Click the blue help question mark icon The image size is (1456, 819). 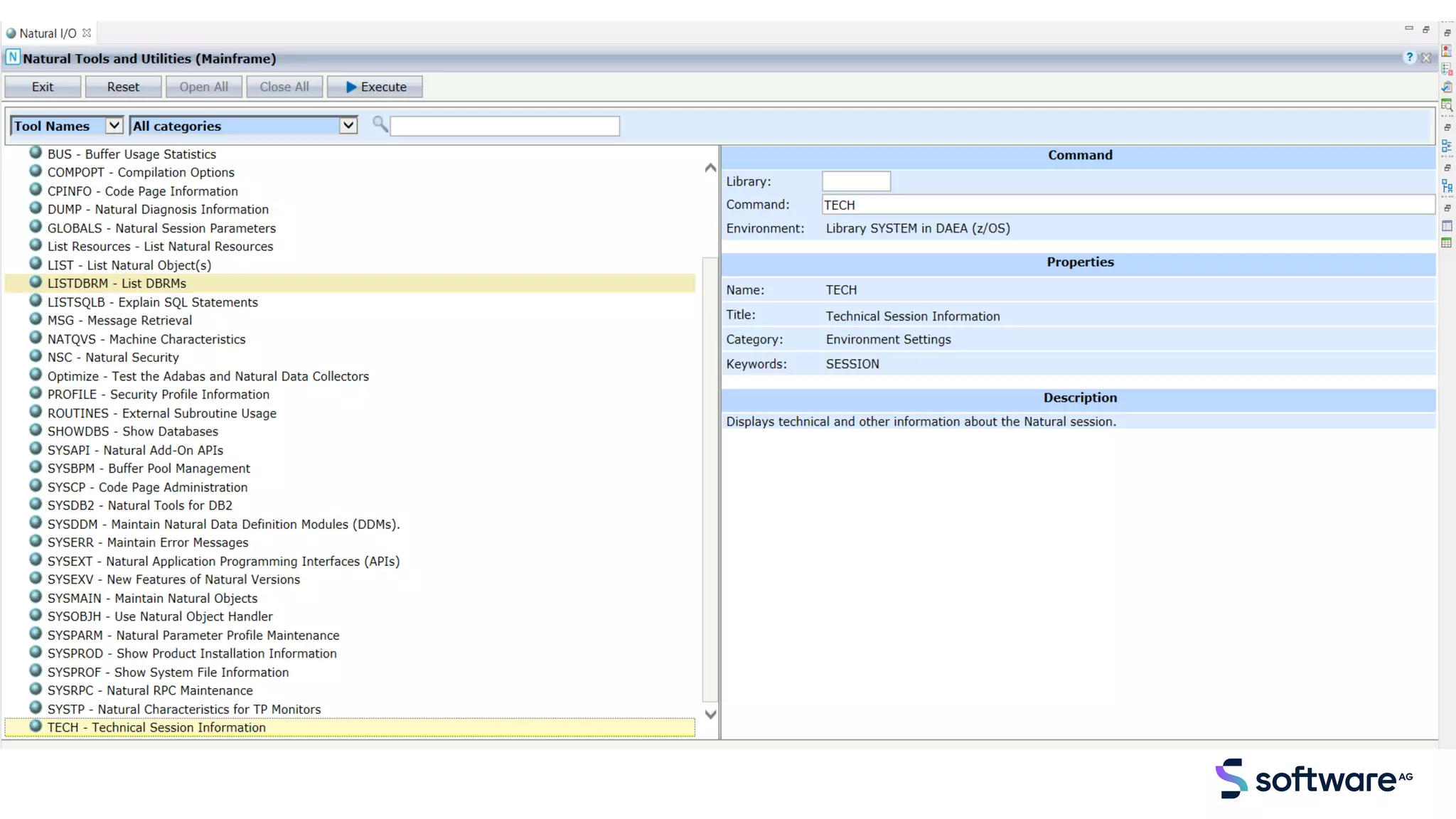[x=1409, y=58]
